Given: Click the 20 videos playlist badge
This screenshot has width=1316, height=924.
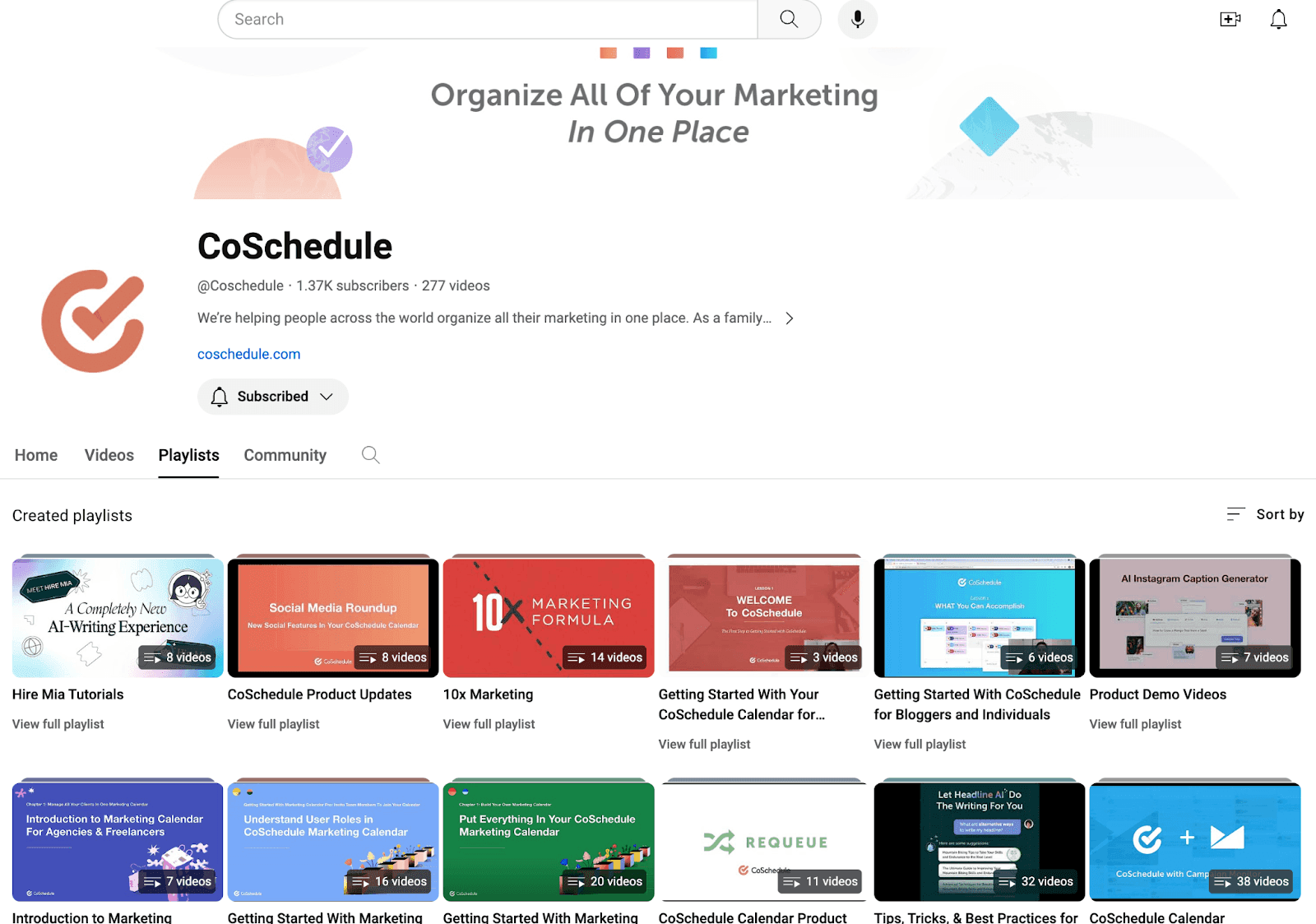Looking at the screenshot, I should (605, 881).
